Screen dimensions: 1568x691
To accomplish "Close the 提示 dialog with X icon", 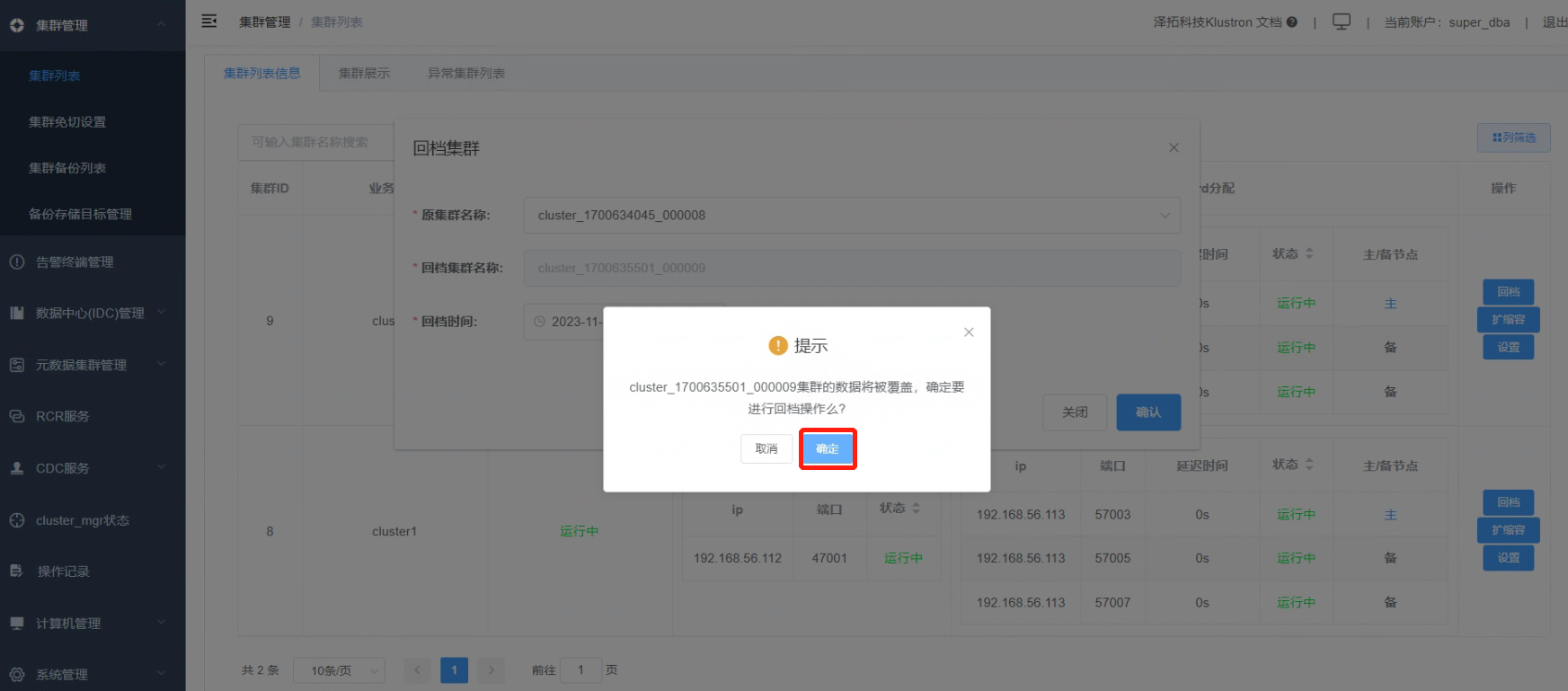I will [x=969, y=332].
